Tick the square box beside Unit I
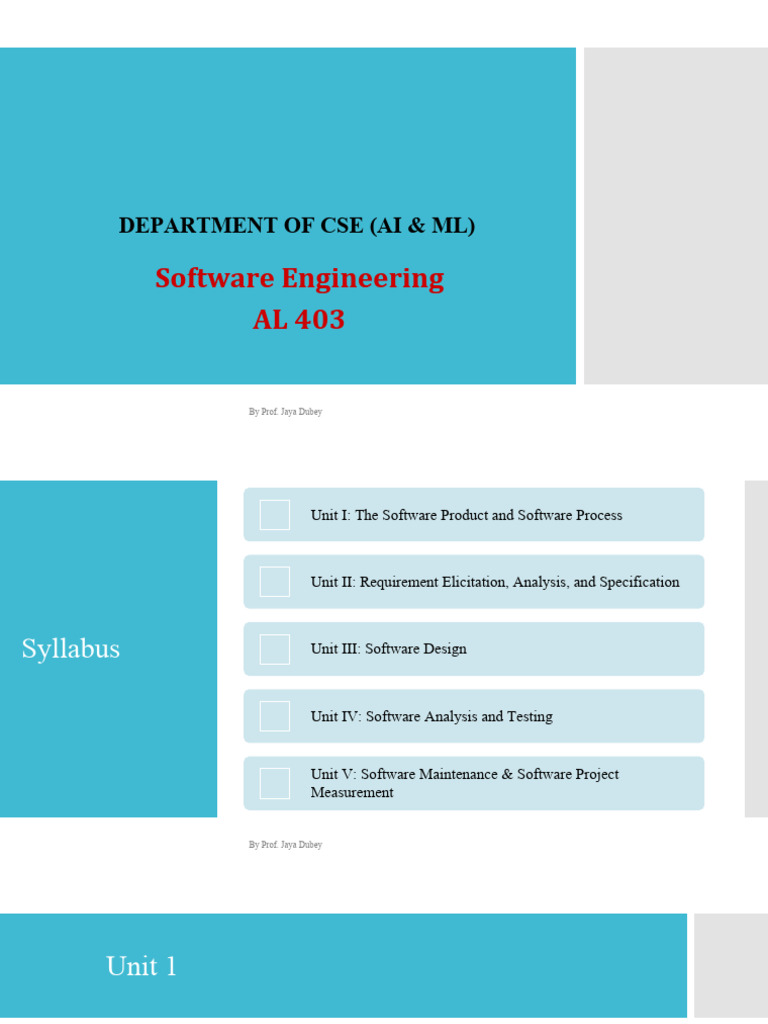 (275, 515)
